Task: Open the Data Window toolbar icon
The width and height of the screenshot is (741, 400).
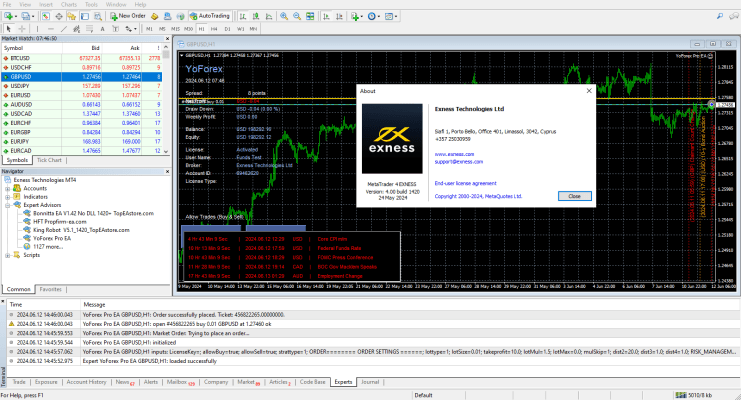Action: (x=59, y=16)
